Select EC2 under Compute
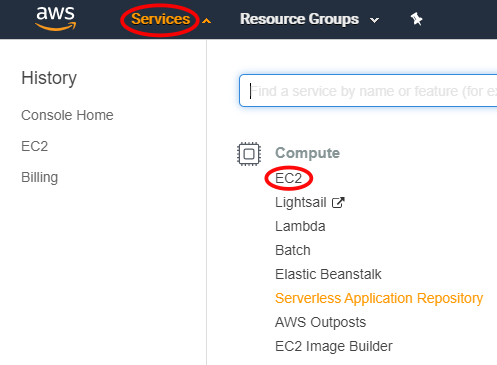 click(289, 178)
